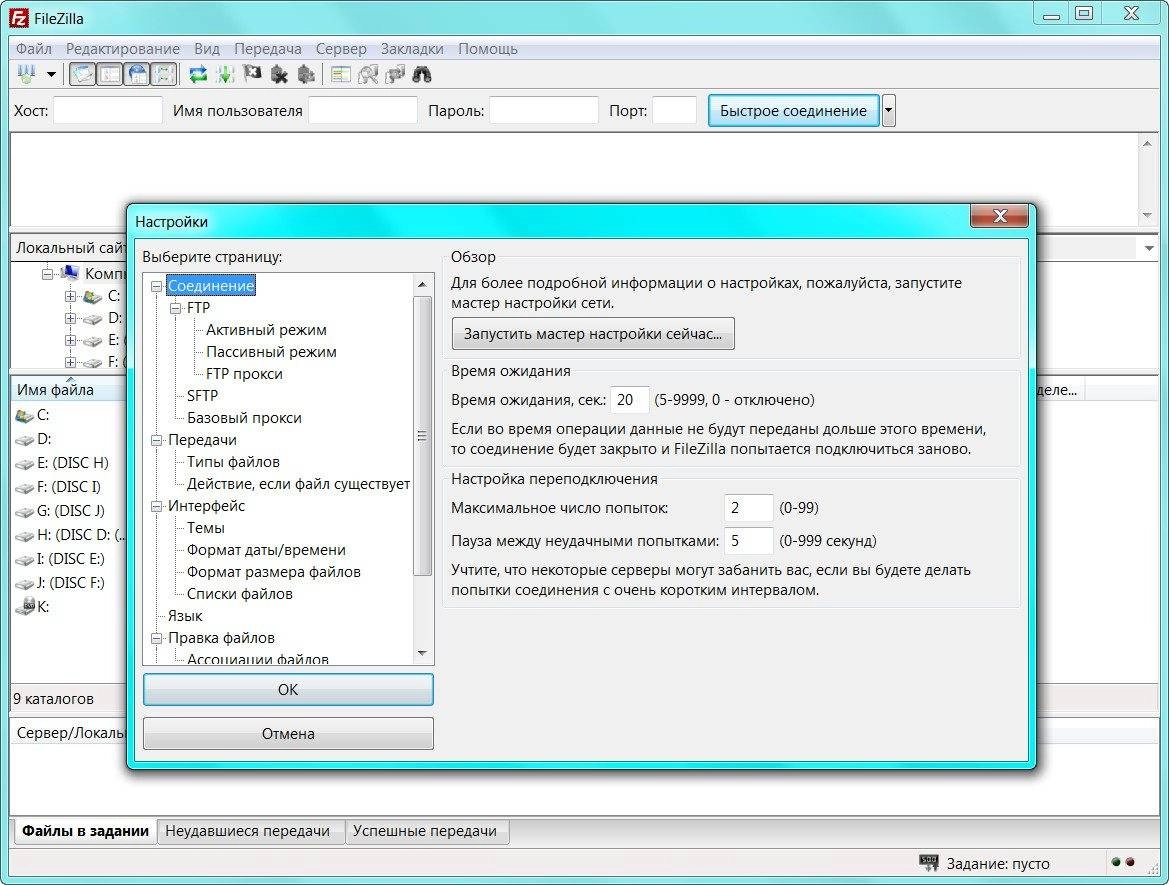Toggle remote directory tree icon
1169x885 pixels.
(138, 74)
